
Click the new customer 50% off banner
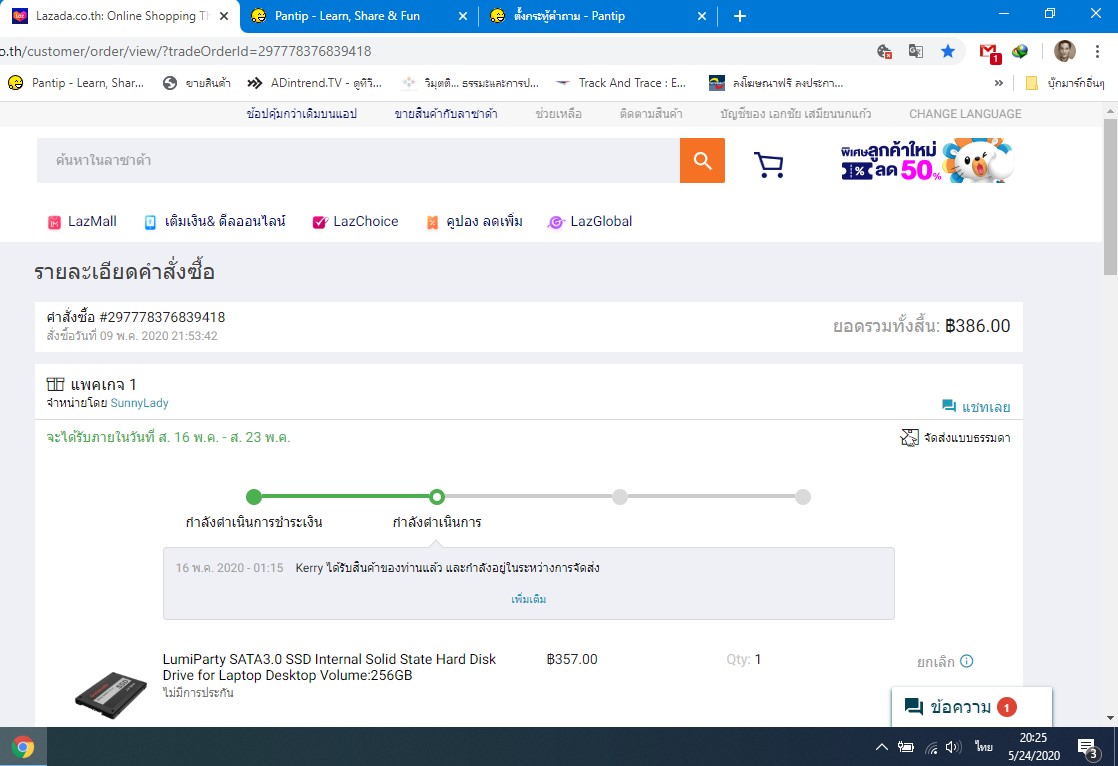(927, 161)
